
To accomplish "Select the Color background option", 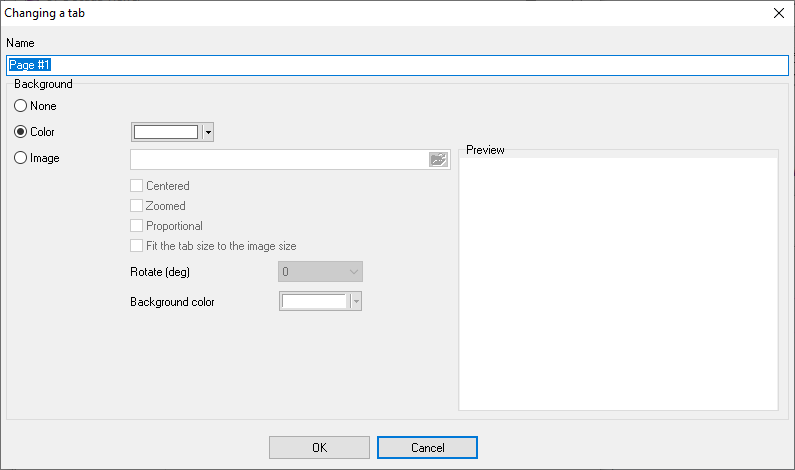I will tap(20, 132).
